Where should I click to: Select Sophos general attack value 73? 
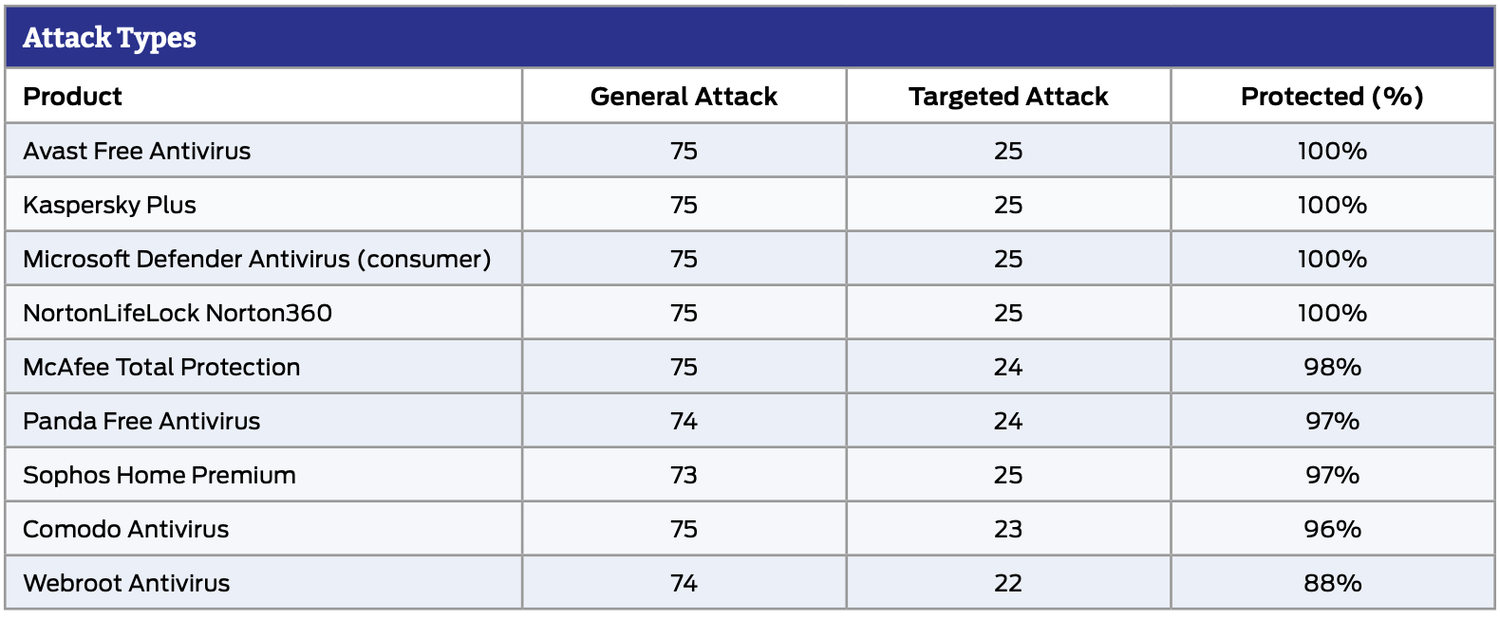[x=684, y=475]
